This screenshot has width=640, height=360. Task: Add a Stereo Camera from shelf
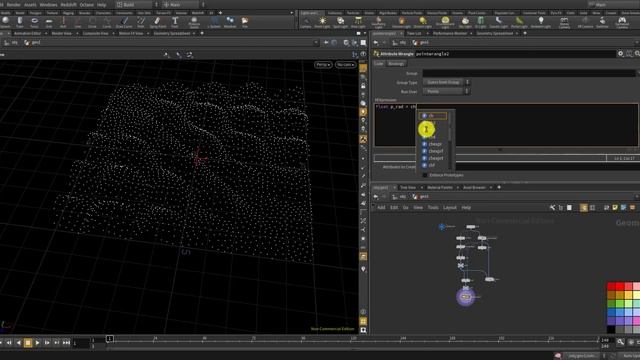[x=564, y=22]
